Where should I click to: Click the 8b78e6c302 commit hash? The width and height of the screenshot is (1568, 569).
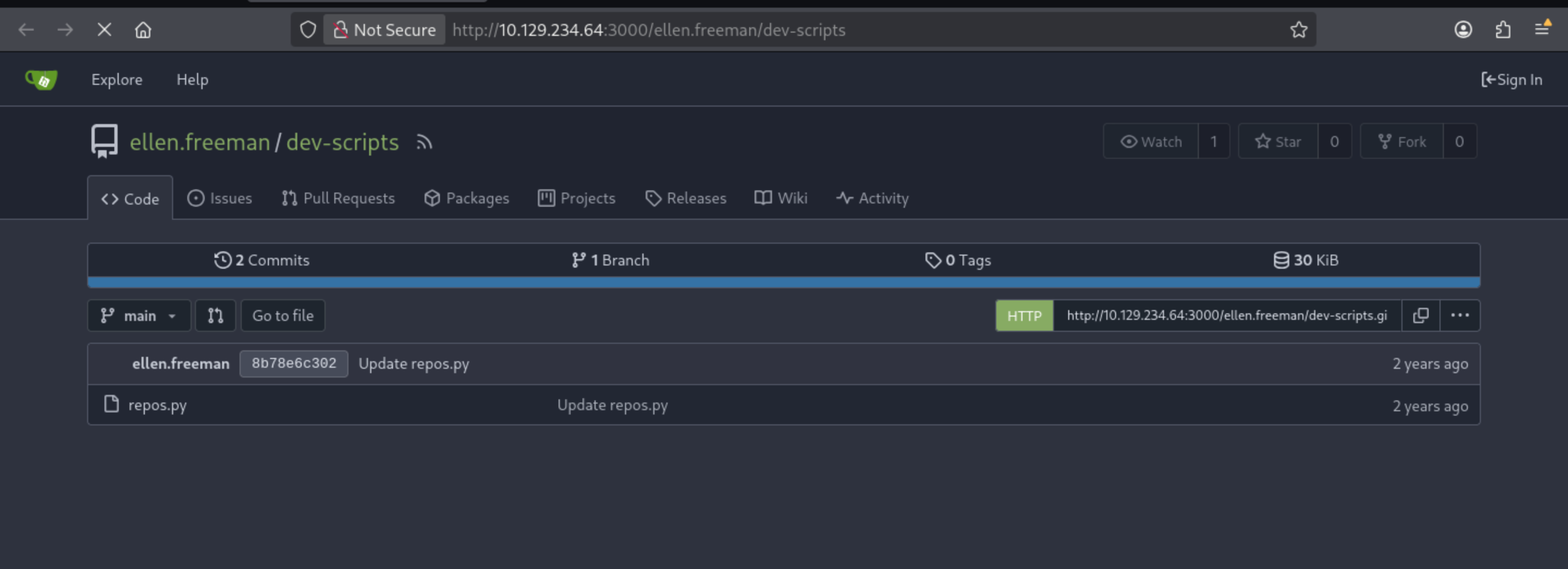(x=293, y=363)
